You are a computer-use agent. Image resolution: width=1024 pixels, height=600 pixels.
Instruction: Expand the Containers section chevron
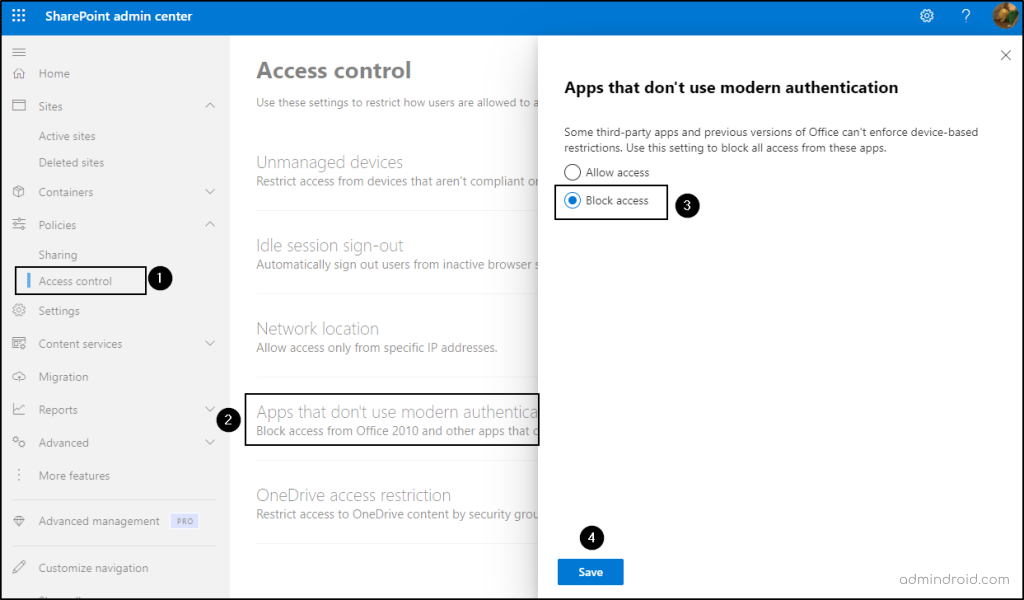210,192
